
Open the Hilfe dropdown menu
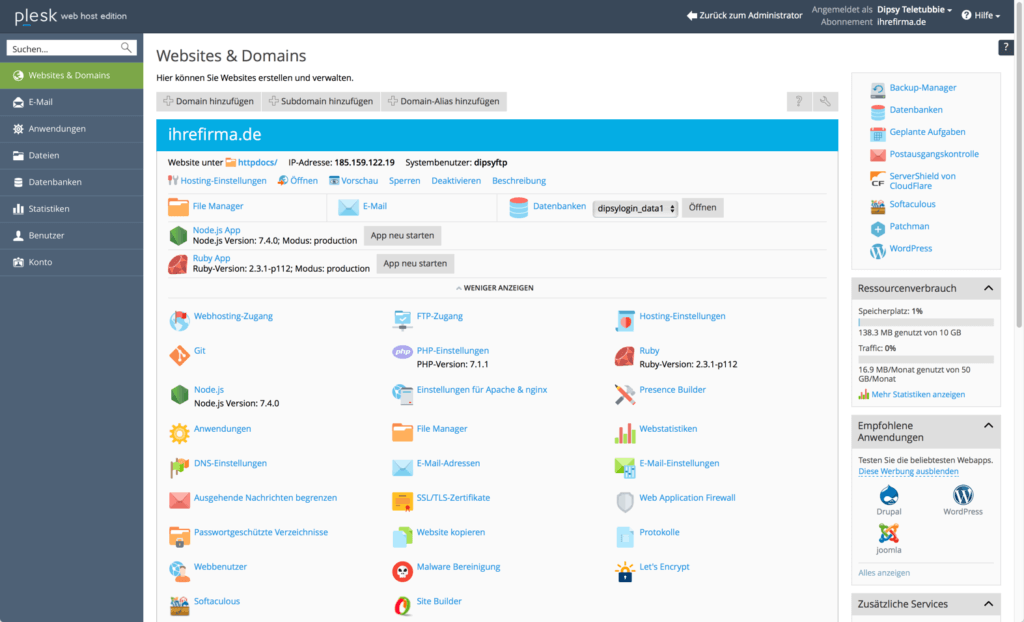pyautogui.click(x=980, y=15)
